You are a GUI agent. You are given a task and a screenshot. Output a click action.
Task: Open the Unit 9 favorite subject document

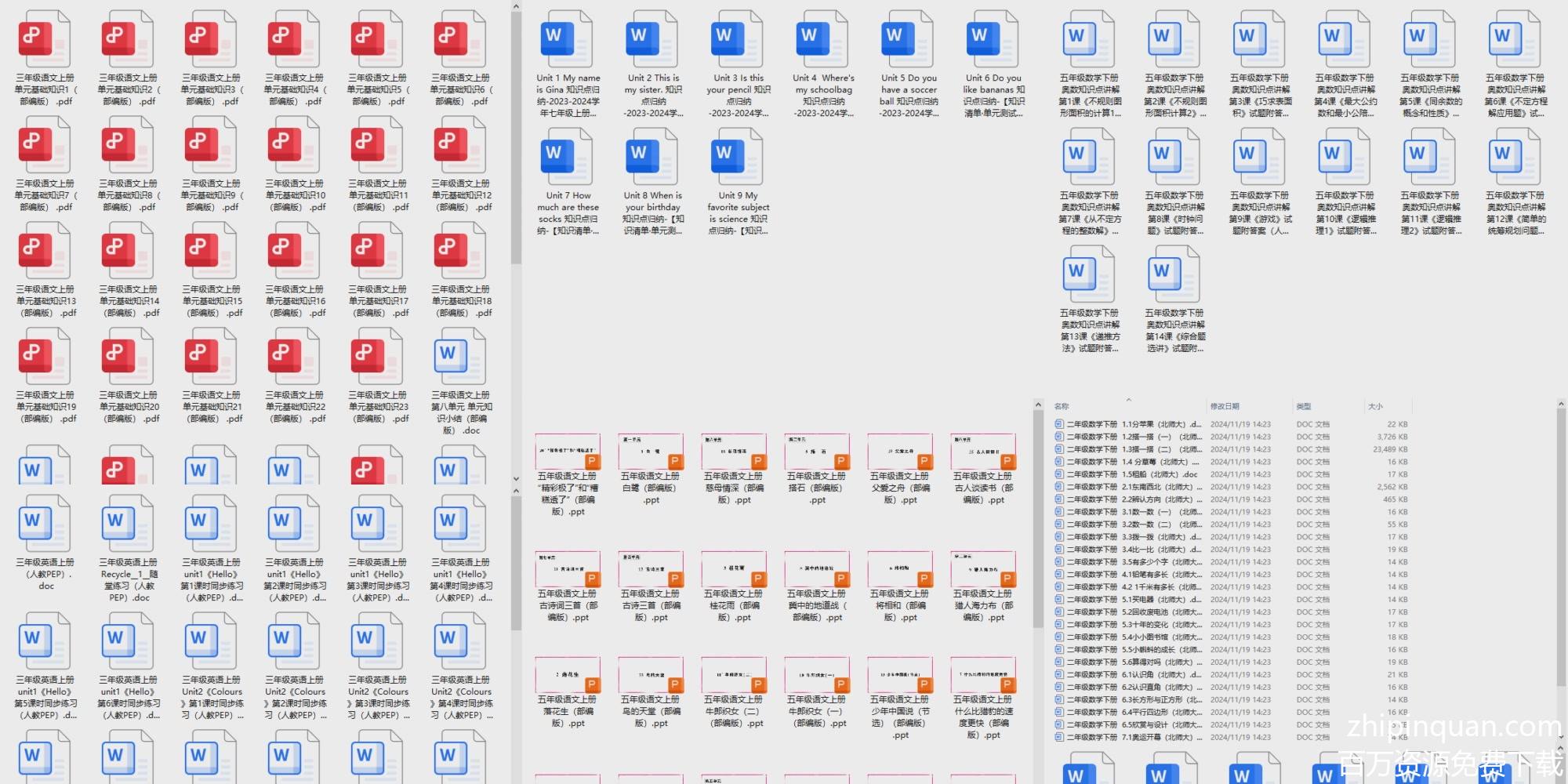point(737,158)
